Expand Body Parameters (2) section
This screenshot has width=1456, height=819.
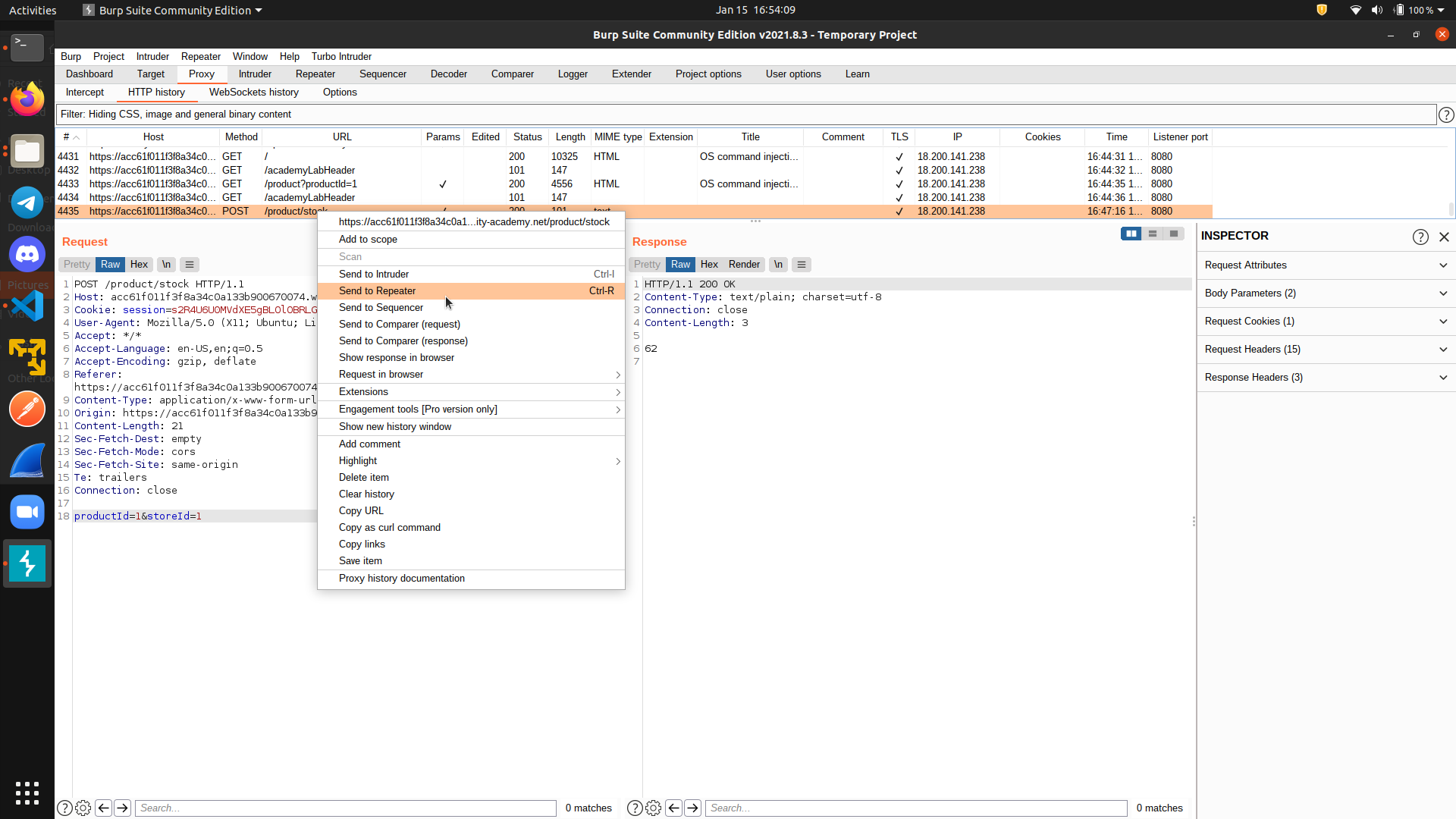tap(1326, 293)
